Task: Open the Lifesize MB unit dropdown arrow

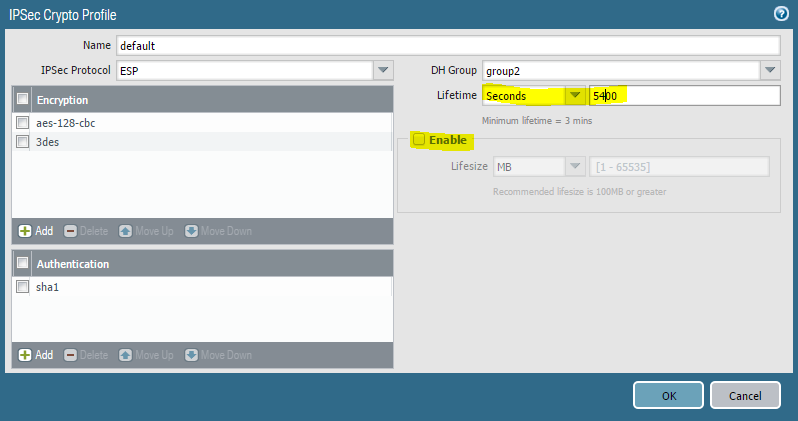Action: (x=575, y=166)
